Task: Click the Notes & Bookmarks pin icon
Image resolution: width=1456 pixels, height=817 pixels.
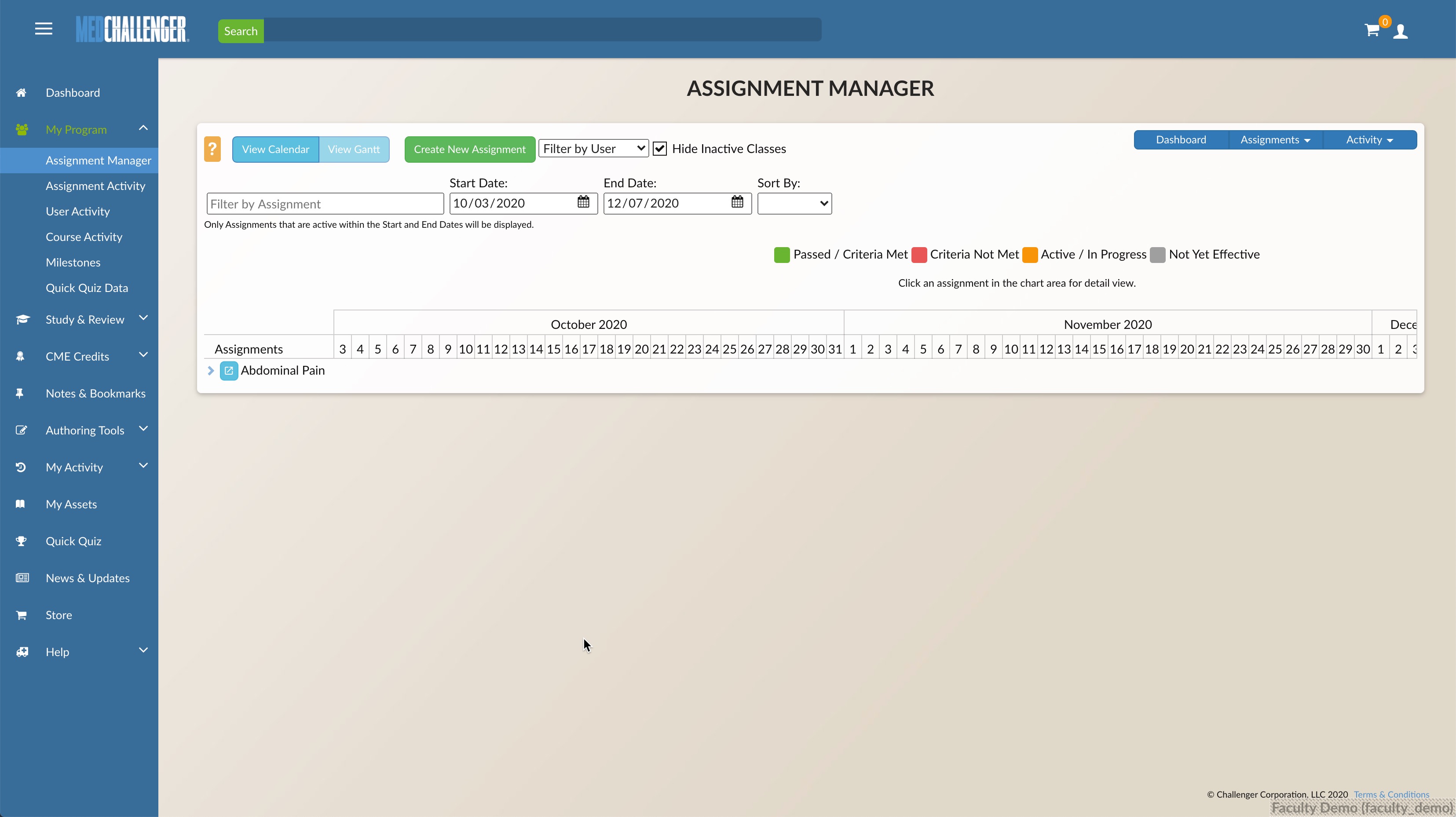Action: coord(20,393)
